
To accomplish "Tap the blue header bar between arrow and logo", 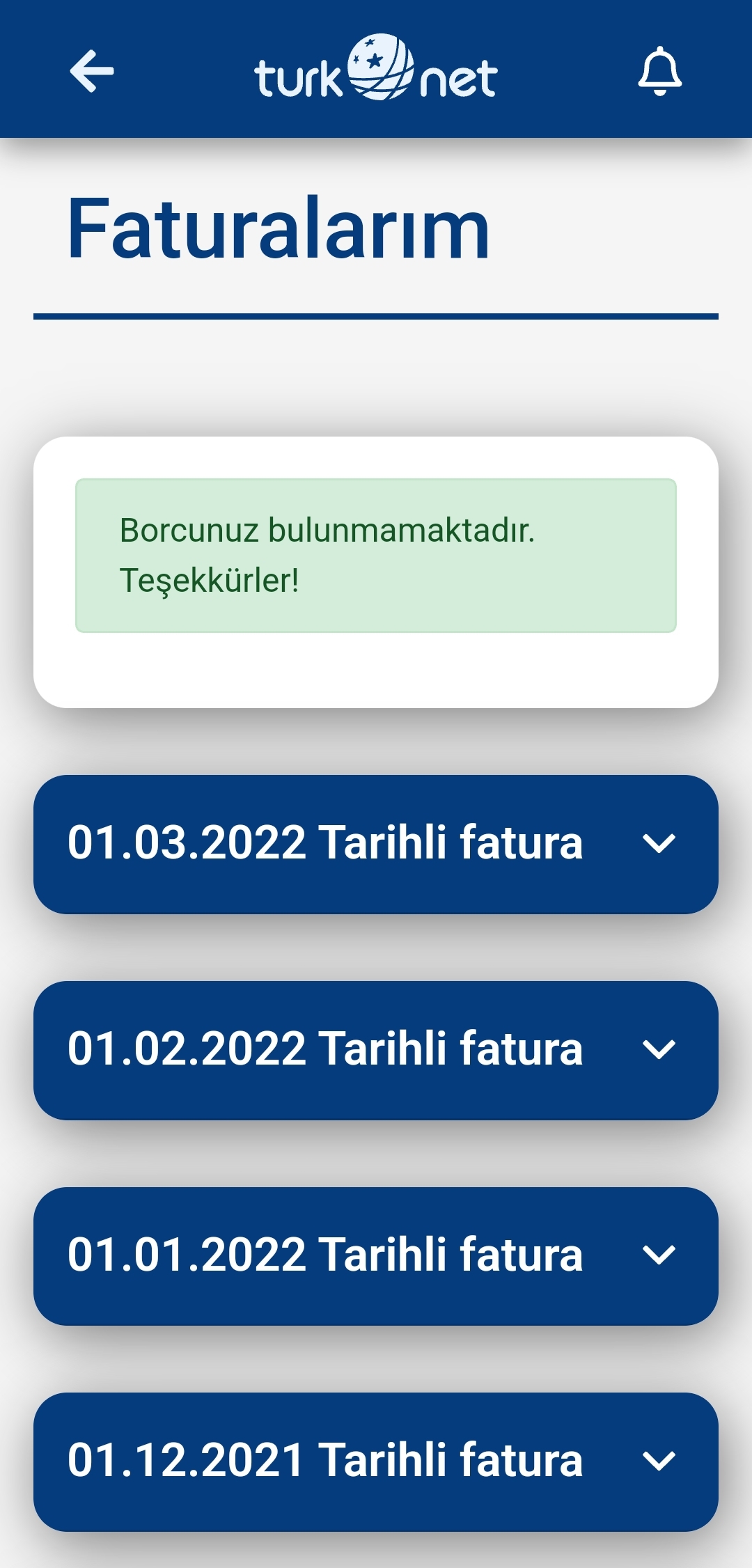I will pyautogui.click(x=185, y=70).
